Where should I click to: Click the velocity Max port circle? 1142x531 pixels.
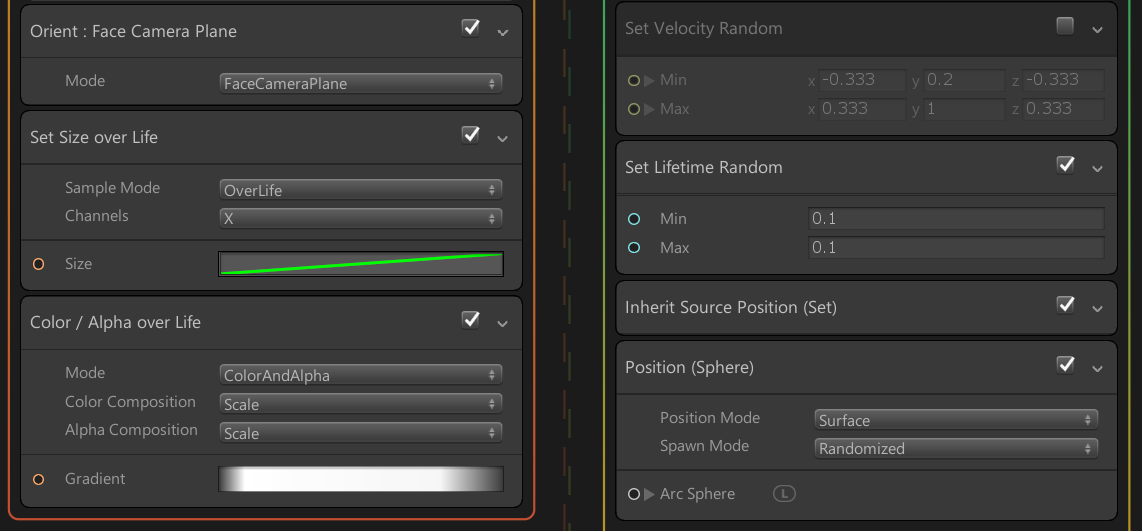tap(634, 109)
